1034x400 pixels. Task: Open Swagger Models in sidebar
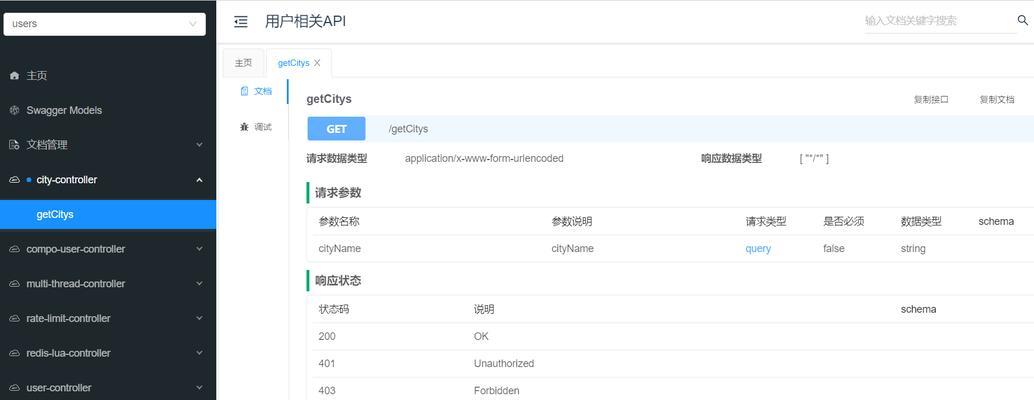pos(107,110)
